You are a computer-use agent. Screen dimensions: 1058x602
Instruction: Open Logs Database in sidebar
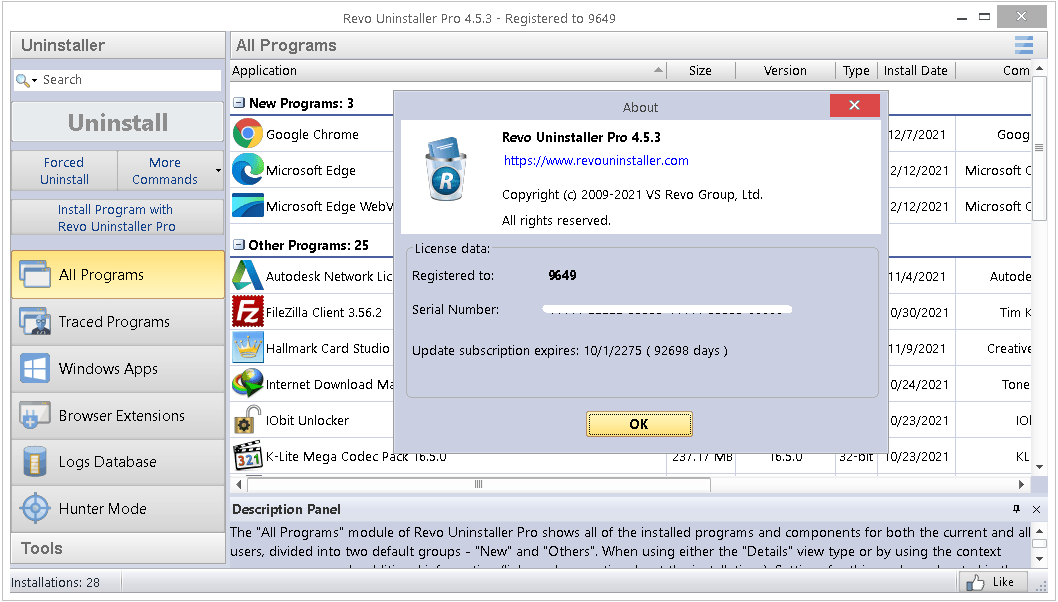[x=118, y=462]
